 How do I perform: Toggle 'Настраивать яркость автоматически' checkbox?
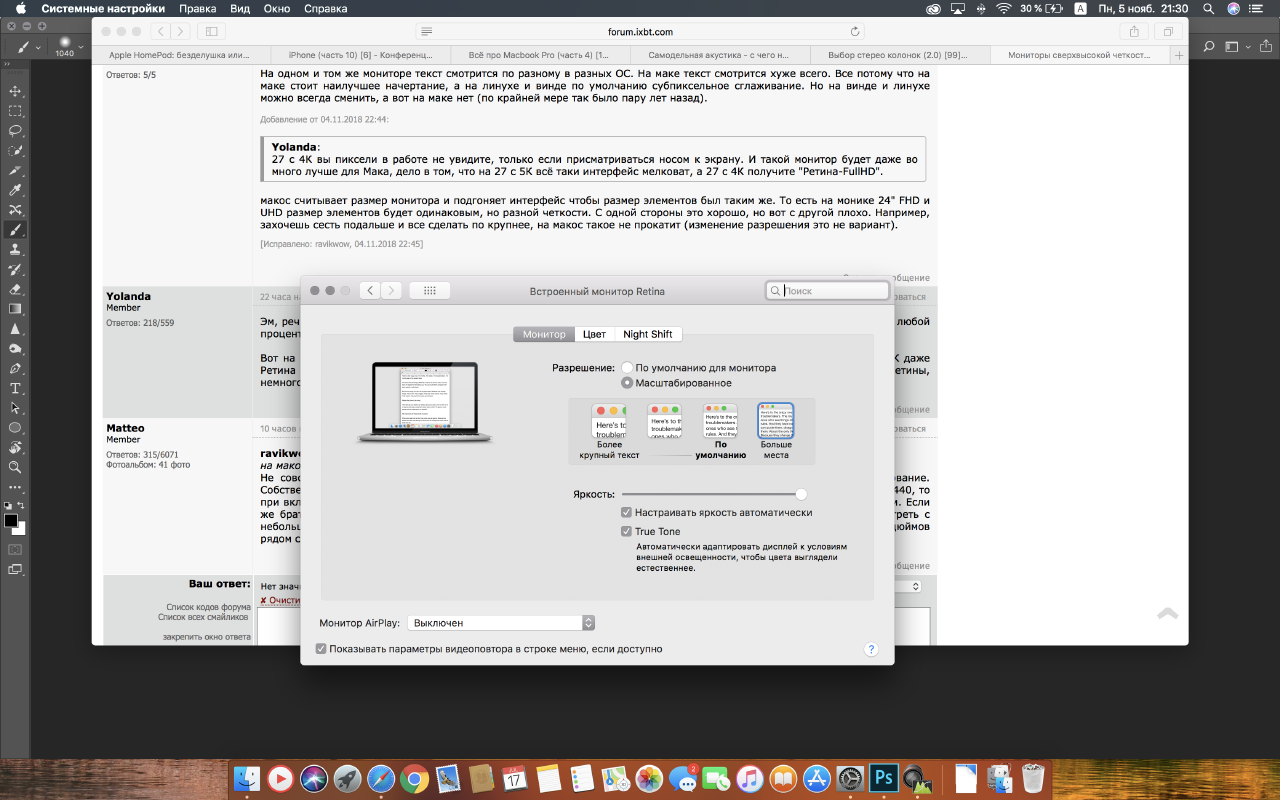[x=627, y=513]
